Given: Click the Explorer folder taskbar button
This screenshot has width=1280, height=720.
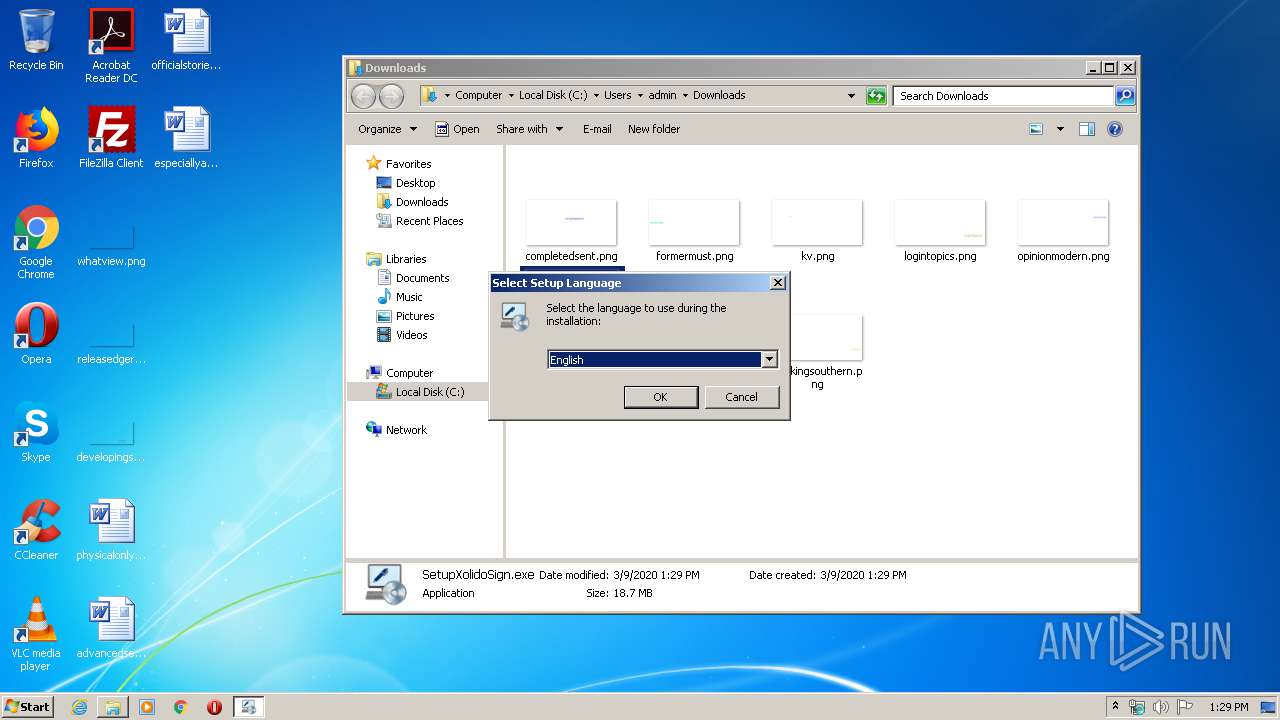Looking at the screenshot, I should tap(113, 707).
